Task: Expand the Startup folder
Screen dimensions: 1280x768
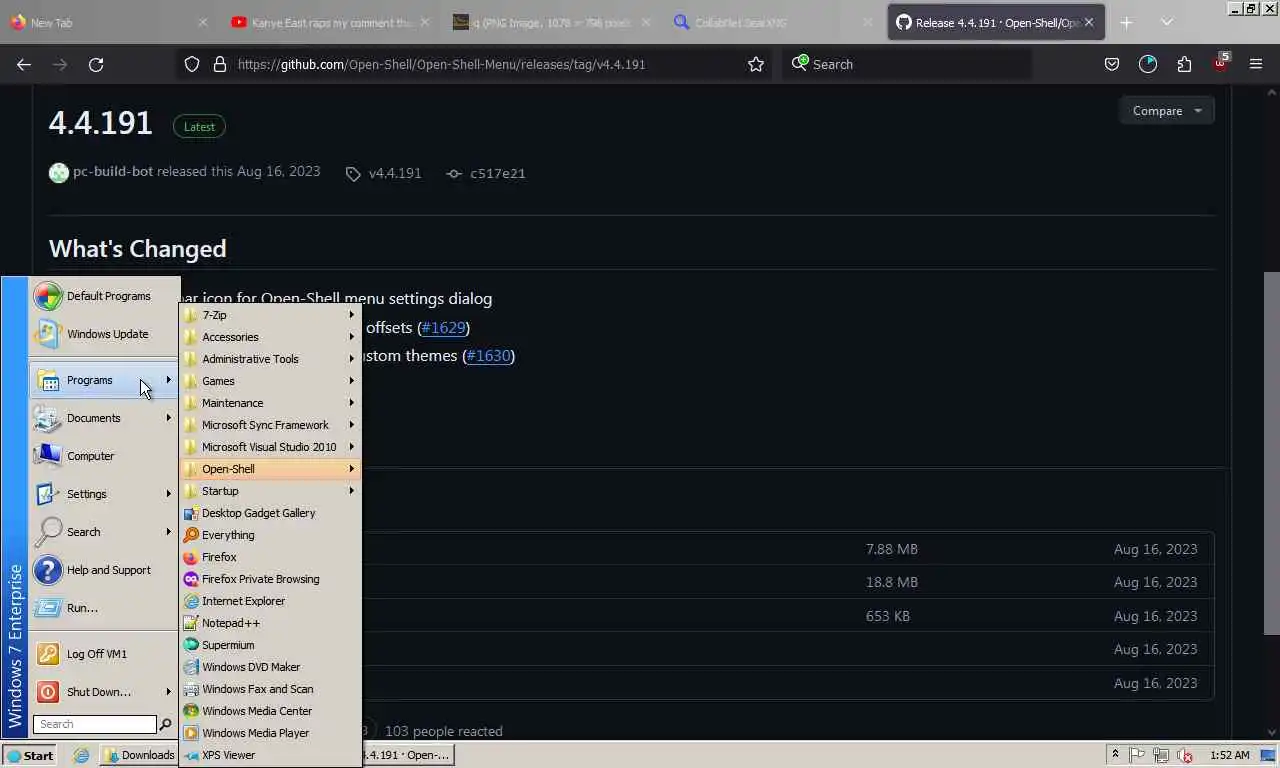Action: (270, 491)
